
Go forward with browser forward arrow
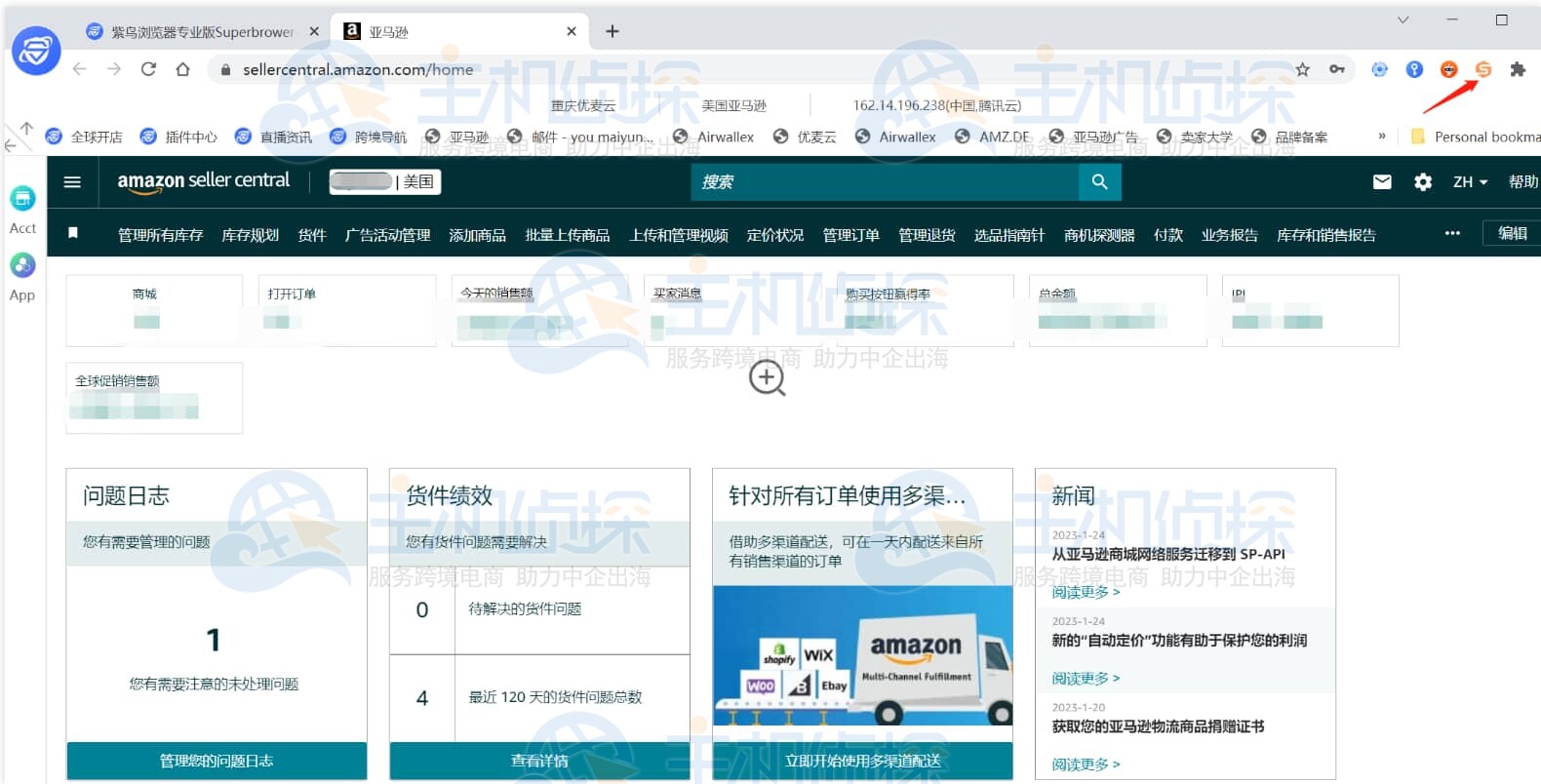point(114,69)
